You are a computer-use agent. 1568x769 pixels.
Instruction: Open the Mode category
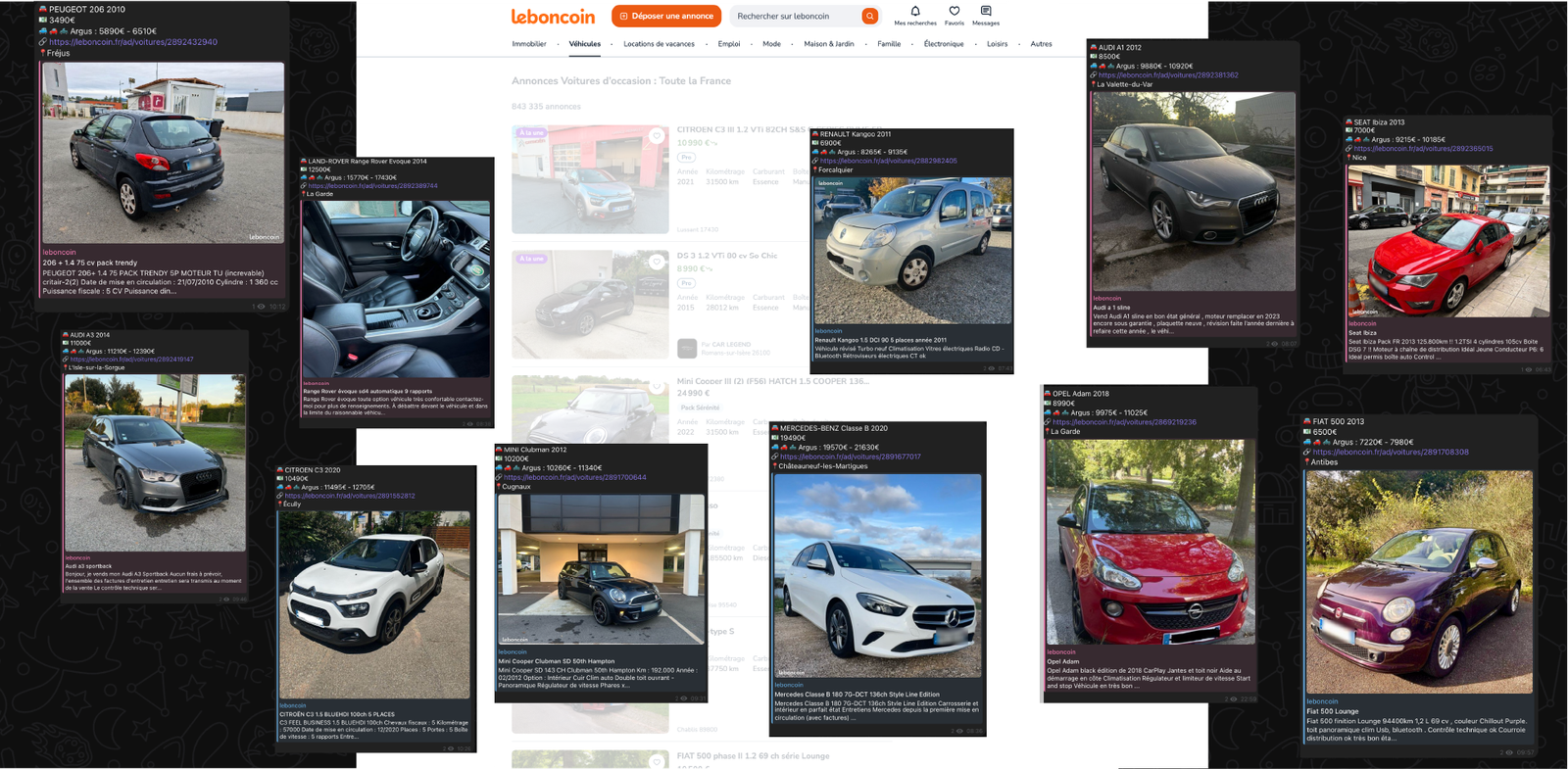(772, 44)
